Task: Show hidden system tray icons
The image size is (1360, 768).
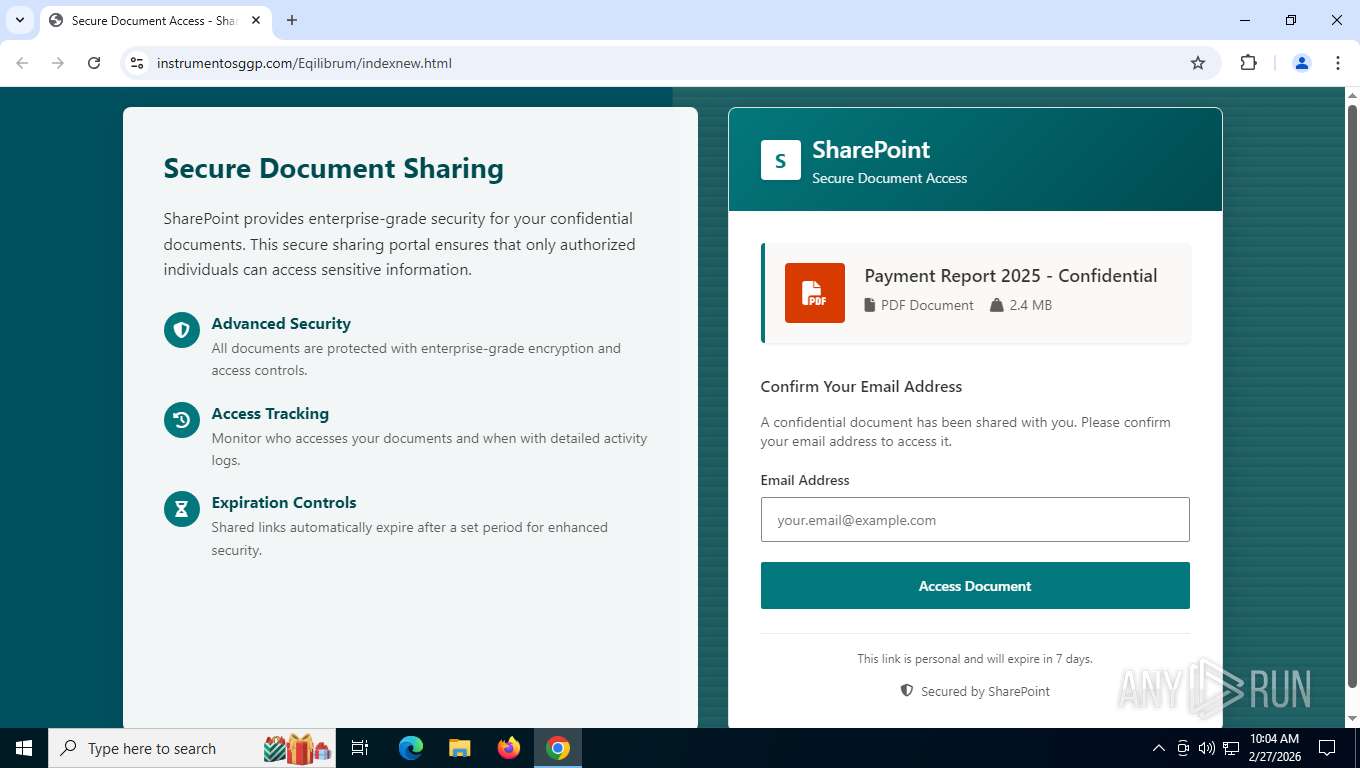Action: tap(1159, 748)
